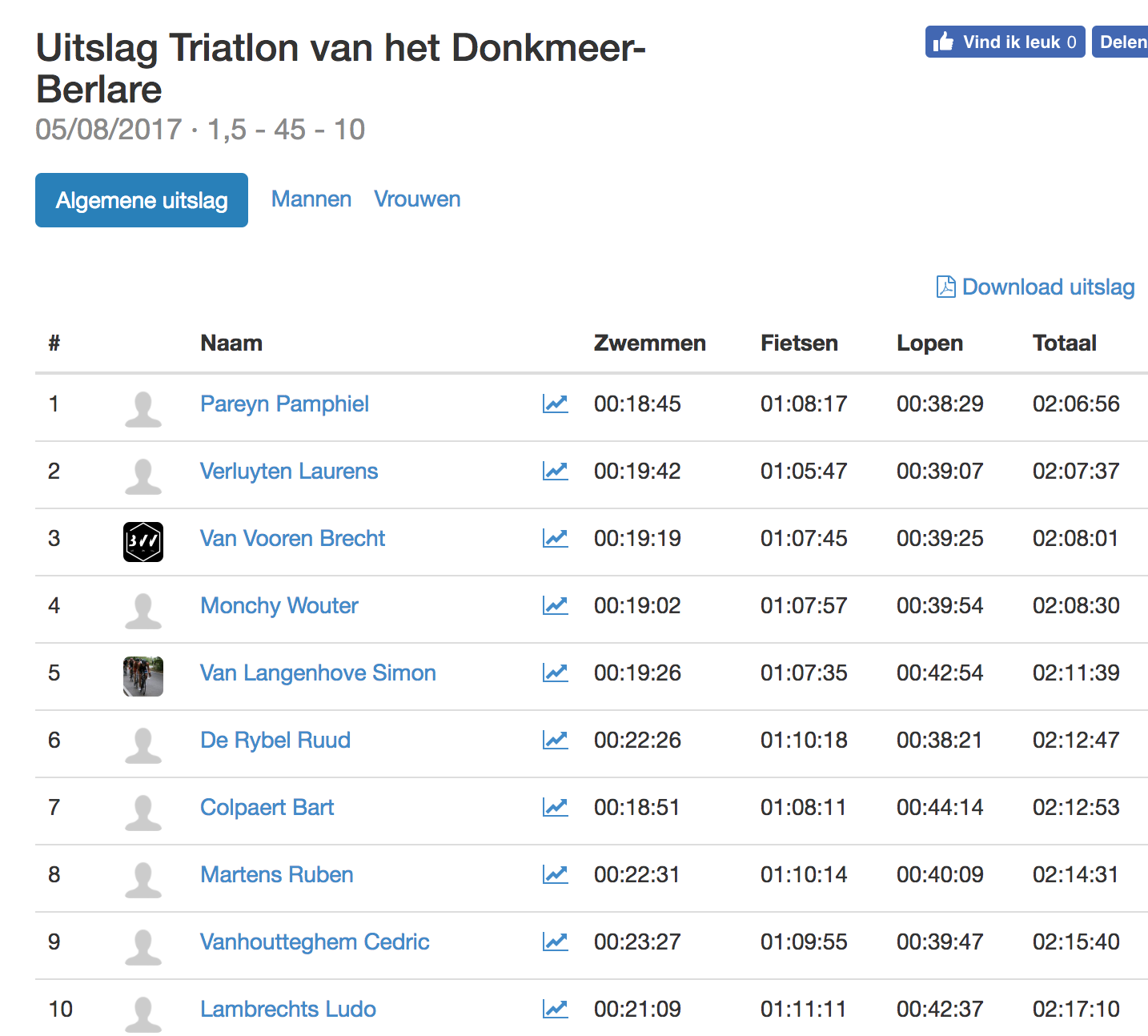Screen dimensions: 1148x1036
Task: Go to Vanhoutteghem Cedric's profile
Action: tap(315, 942)
